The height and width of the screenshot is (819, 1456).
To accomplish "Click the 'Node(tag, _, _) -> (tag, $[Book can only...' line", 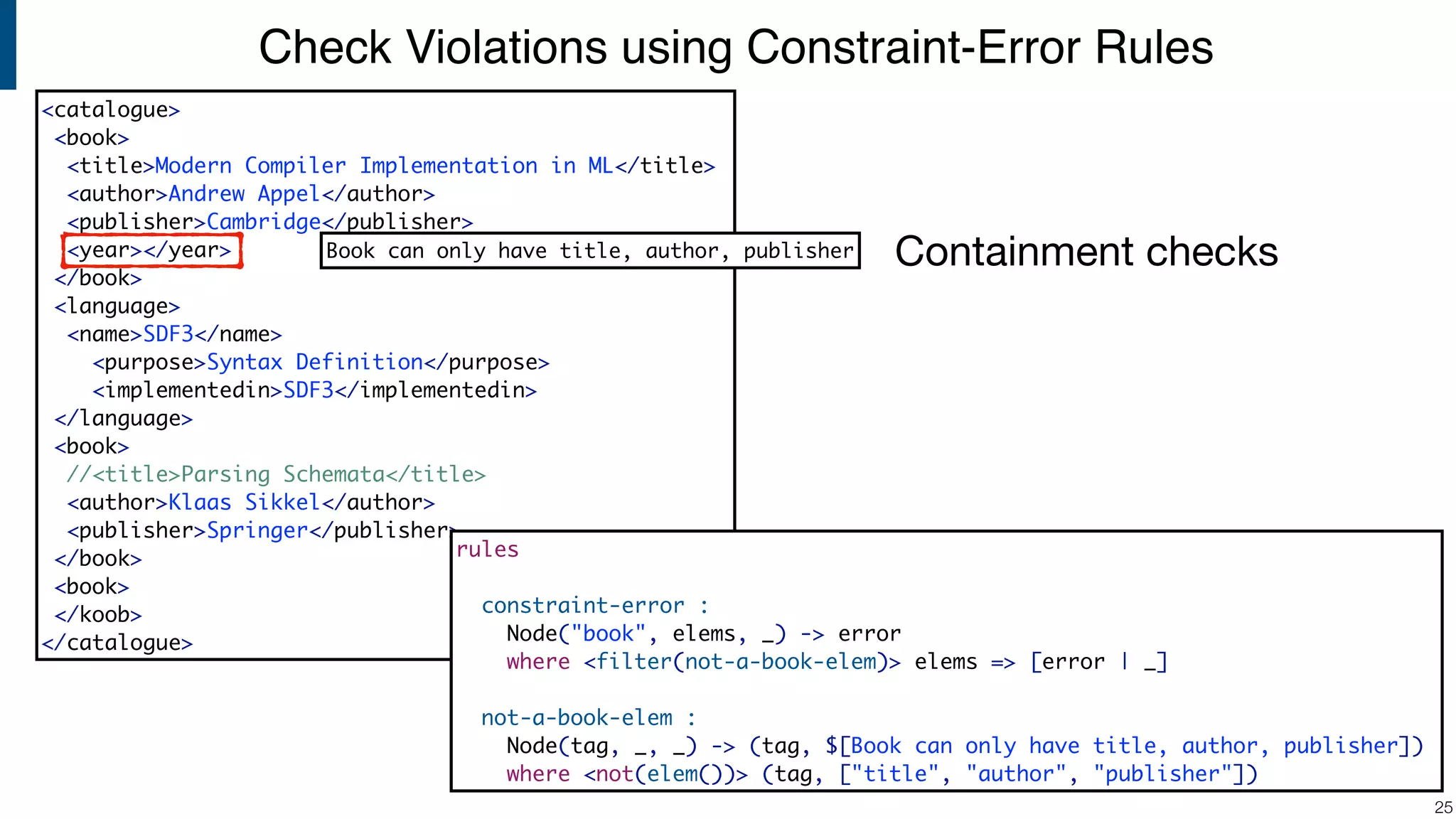I will pos(965,746).
